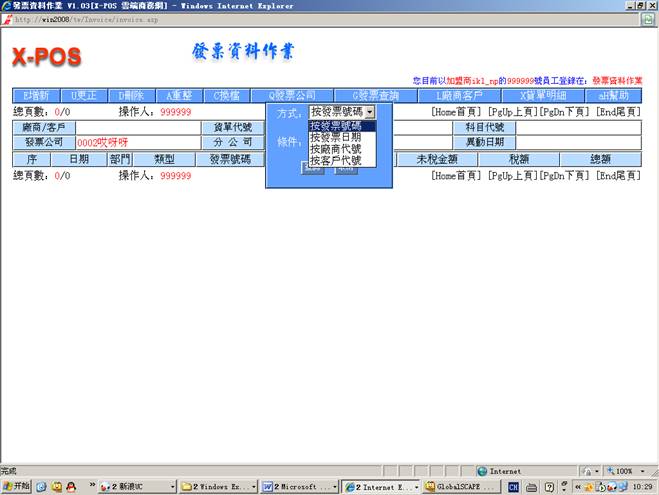Viewport: 659px width, 495px height.
Task: Click the X-POS logo
Action: [x=46, y=58]
